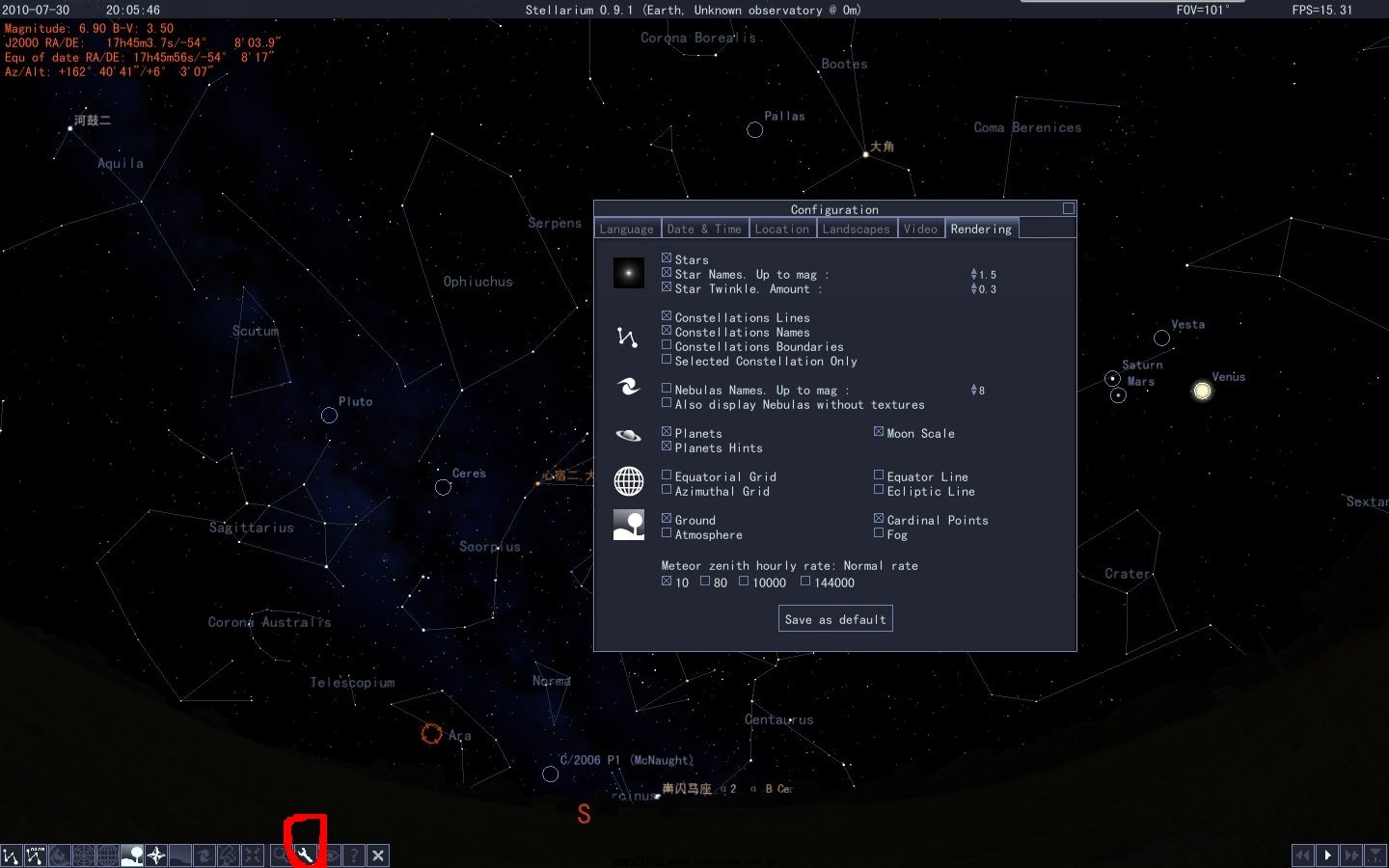Toggle constellation art toolbar icon

[x=60, y=855]
